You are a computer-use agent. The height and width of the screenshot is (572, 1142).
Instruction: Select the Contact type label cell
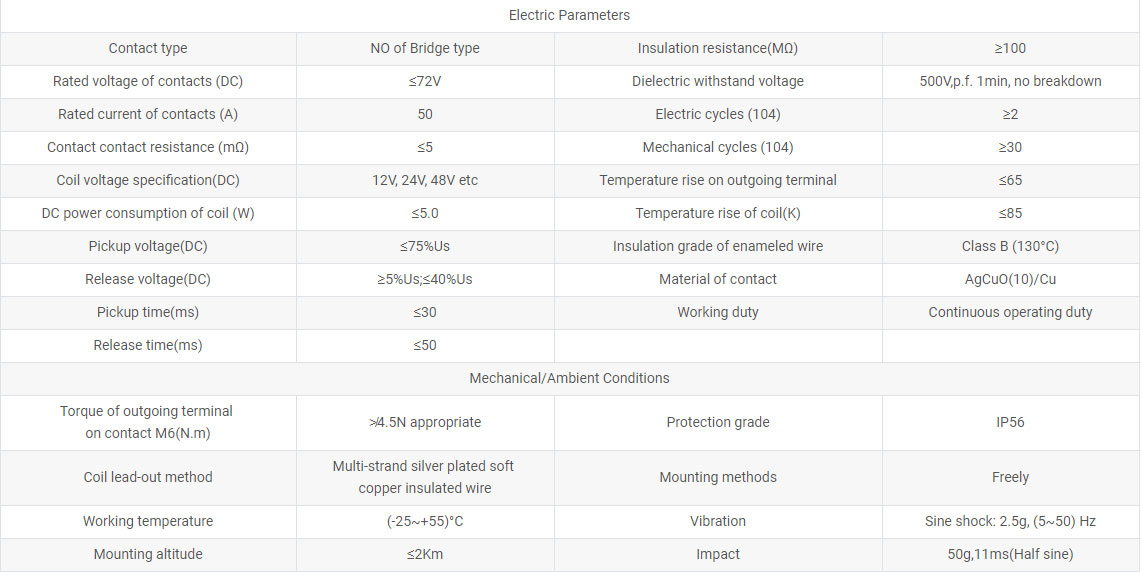pos(148,48)
